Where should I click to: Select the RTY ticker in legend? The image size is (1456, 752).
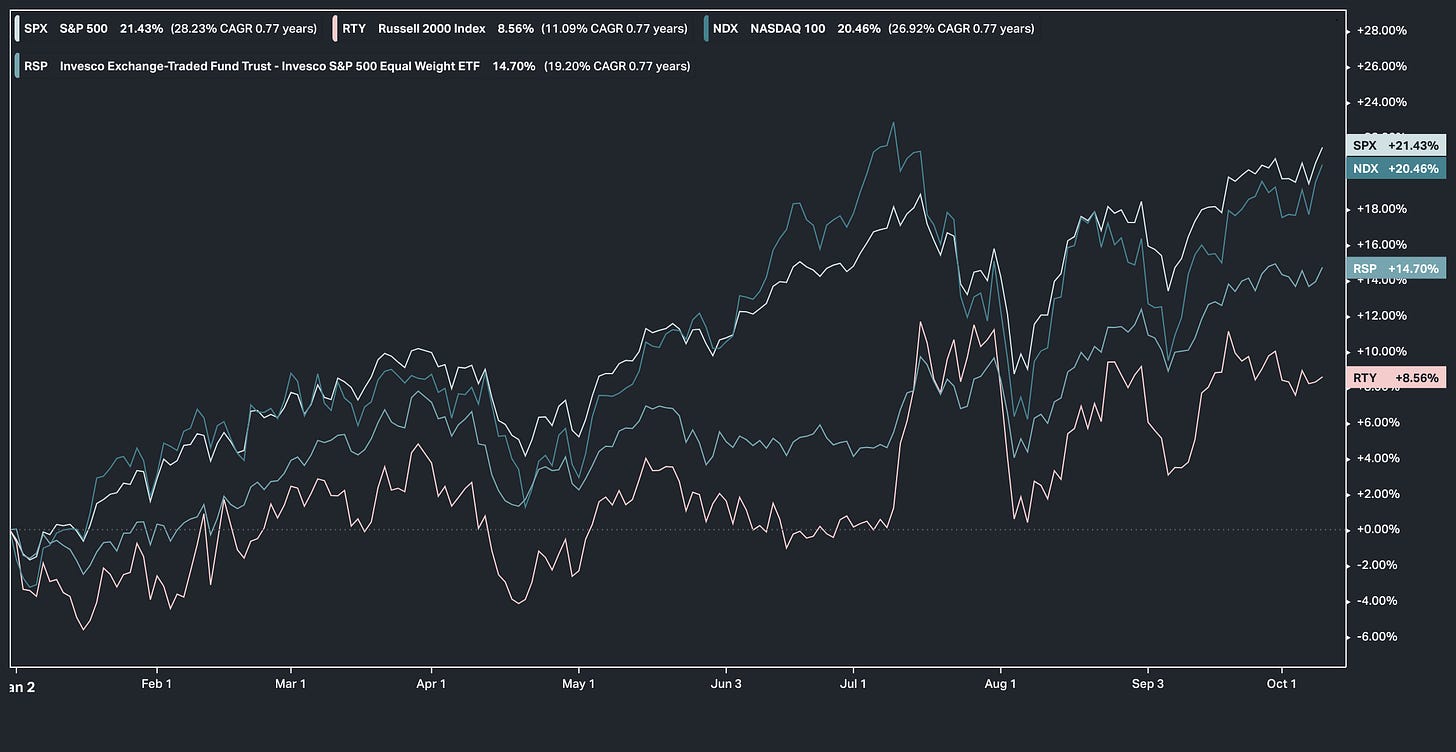coord(354,29)
